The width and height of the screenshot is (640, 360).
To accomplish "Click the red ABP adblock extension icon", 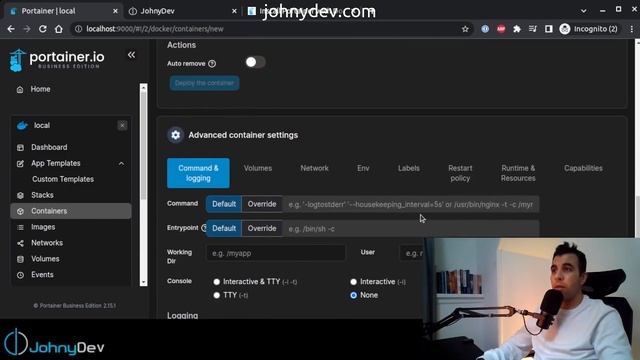I will pos(501,29).
